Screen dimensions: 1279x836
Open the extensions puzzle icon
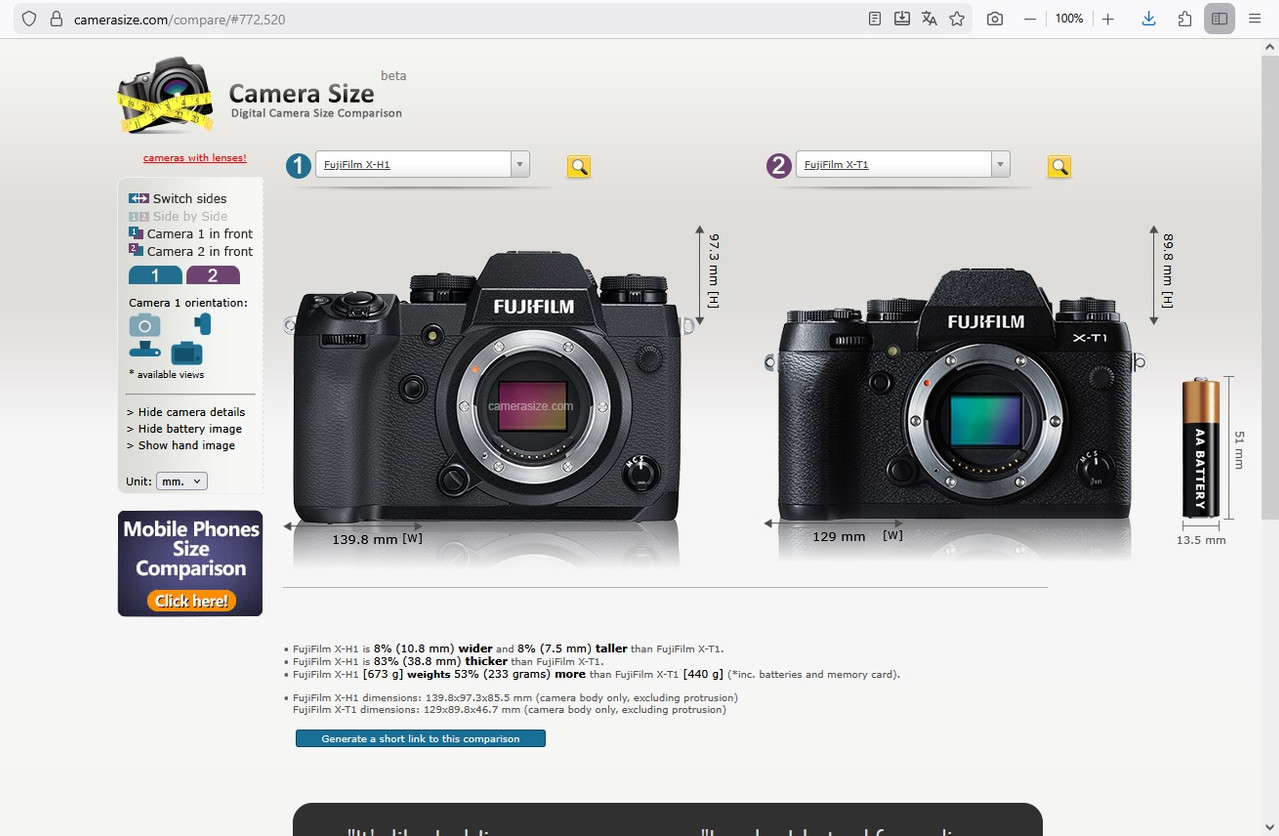[x=1185, y=19]
